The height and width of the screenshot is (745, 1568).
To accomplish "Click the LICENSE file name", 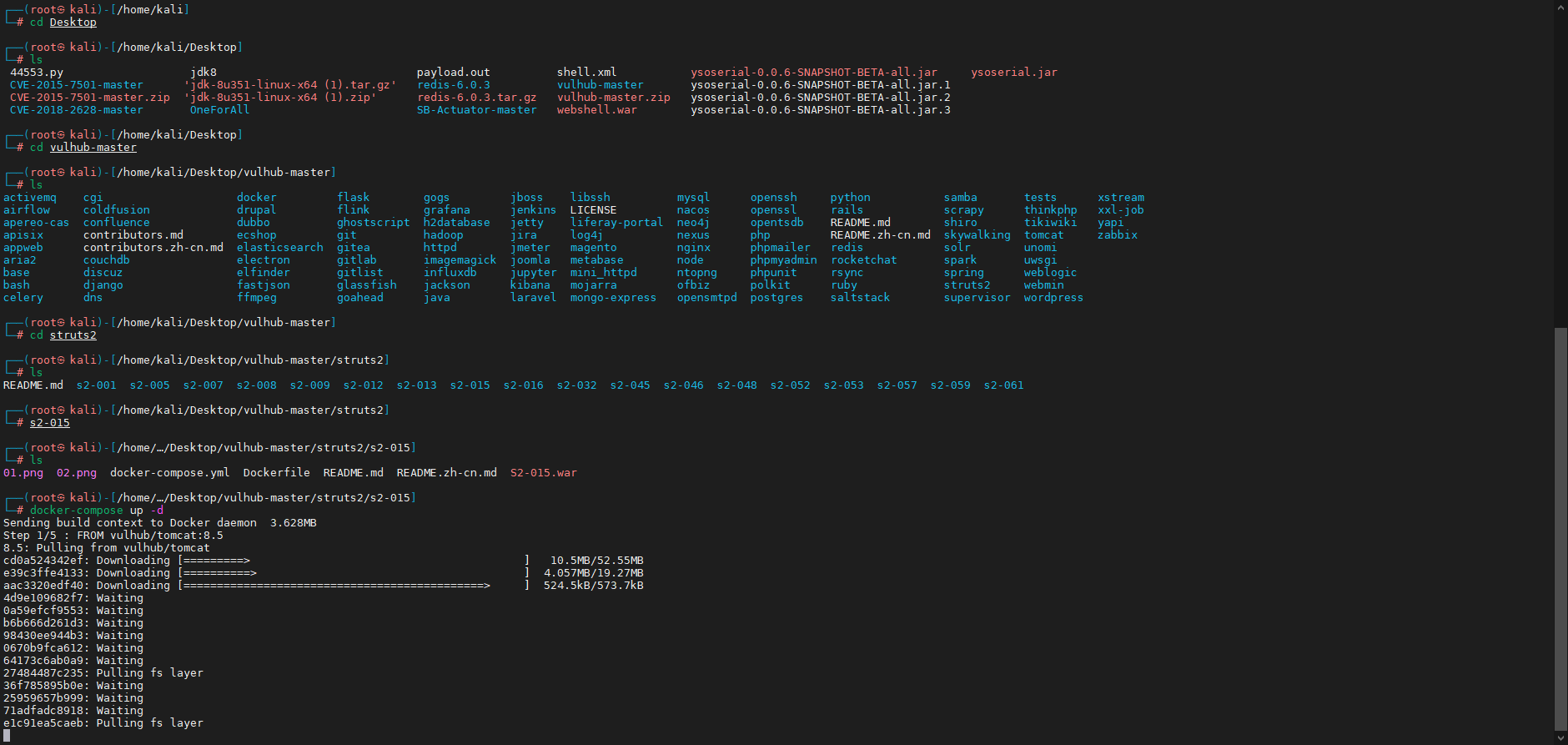I will (x=594, y=210).
